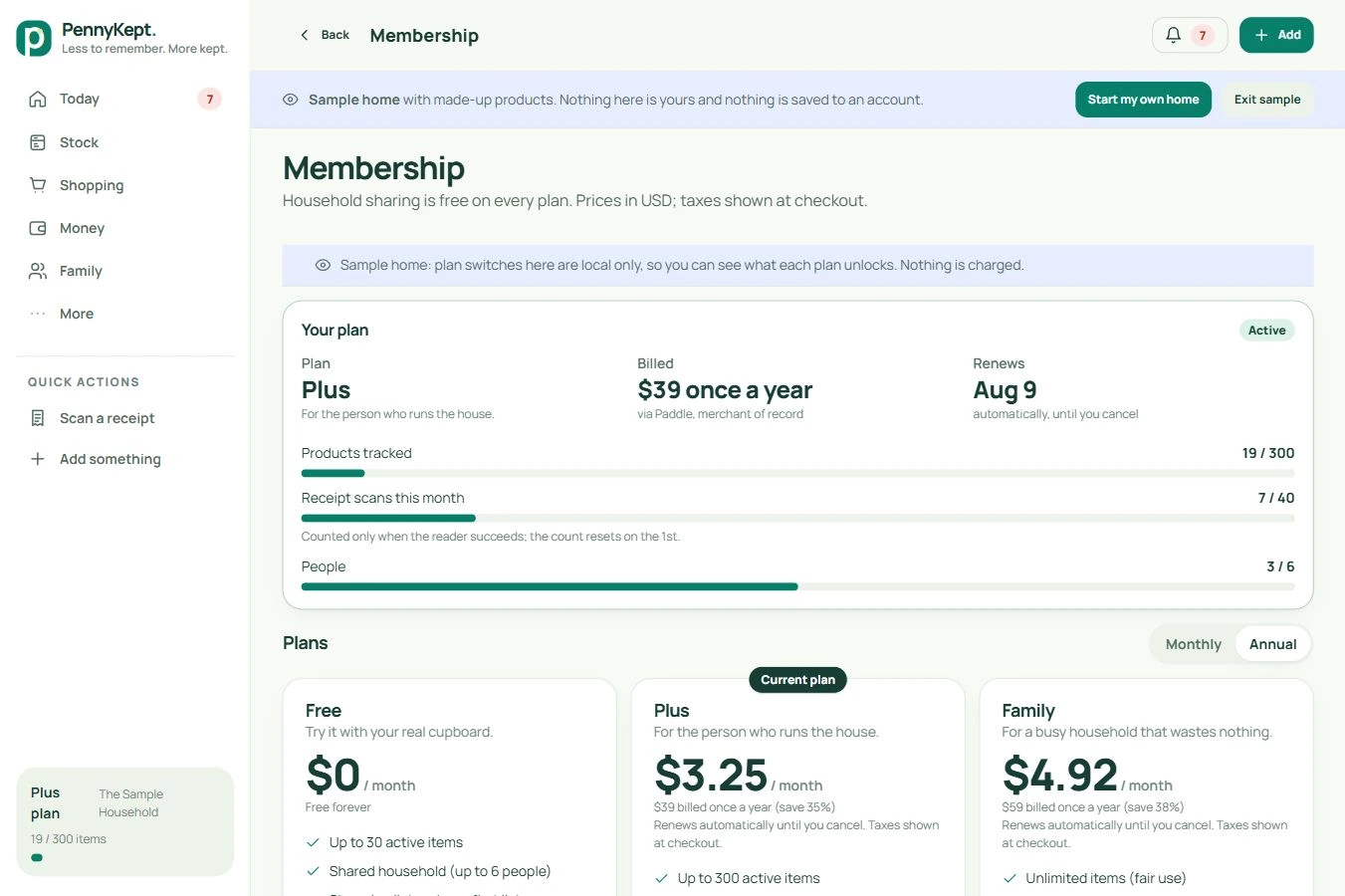
Task: Go back using the Back chevron
Action: [305, 35]
